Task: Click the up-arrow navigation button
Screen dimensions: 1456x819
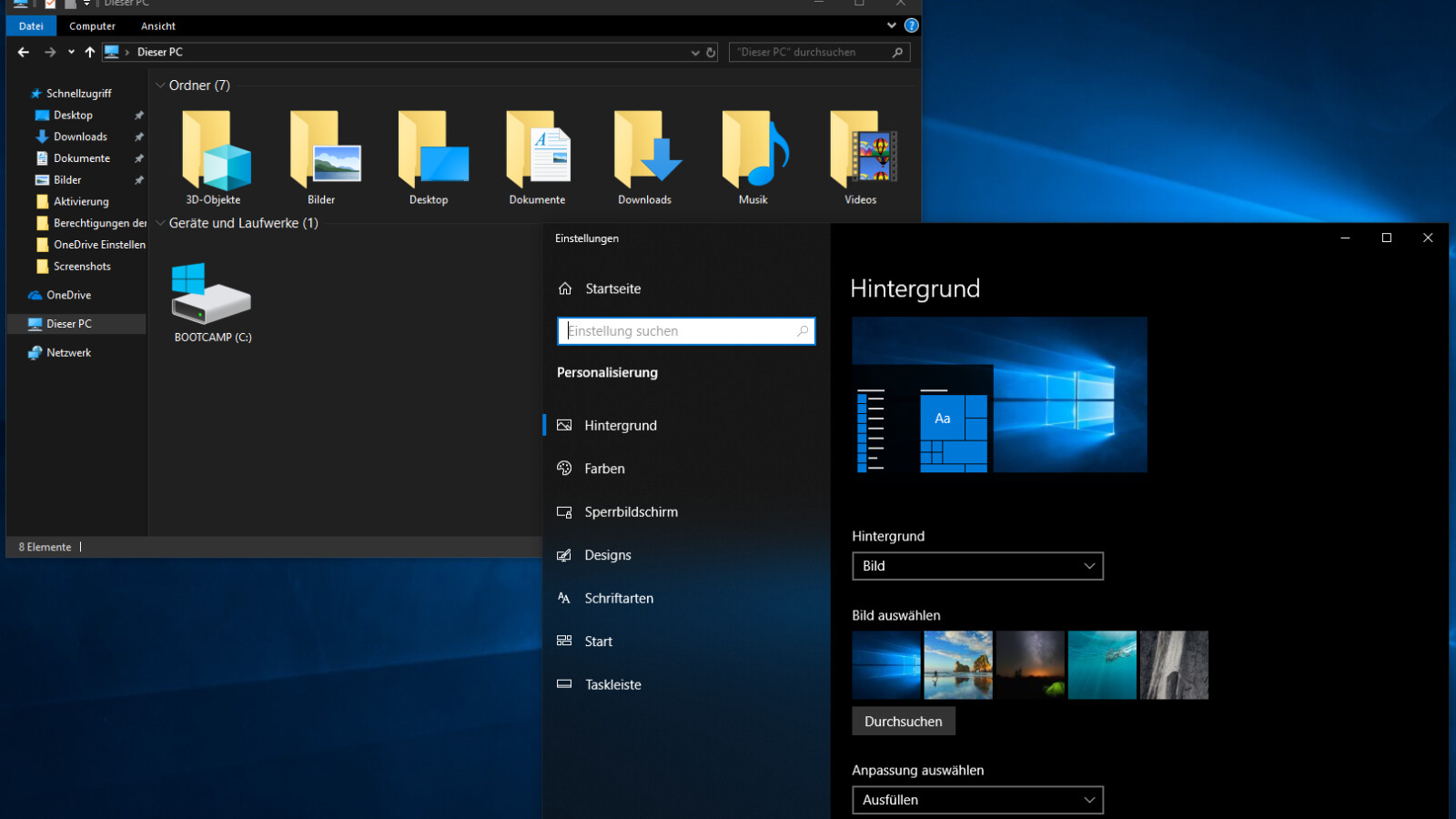Action: click(x=89, y=52)
